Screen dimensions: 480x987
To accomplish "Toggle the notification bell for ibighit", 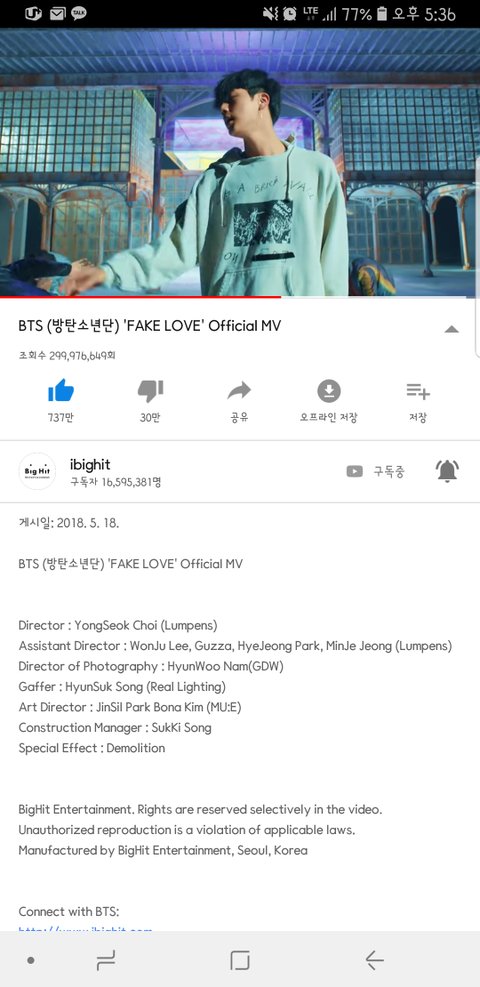I will point(447,471).
